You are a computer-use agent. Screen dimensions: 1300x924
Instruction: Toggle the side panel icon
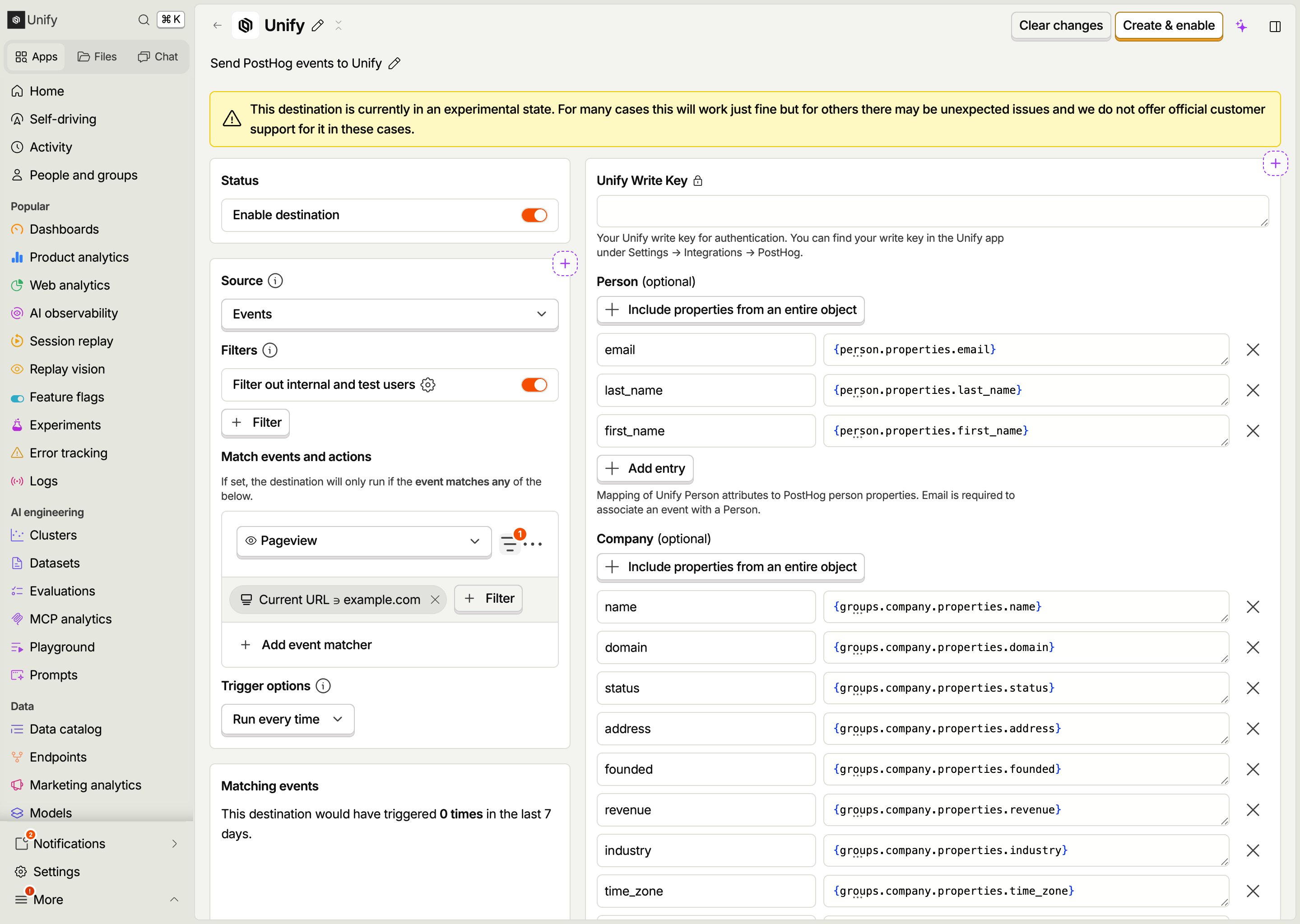pyautogui.click(x=1275, y=26)
